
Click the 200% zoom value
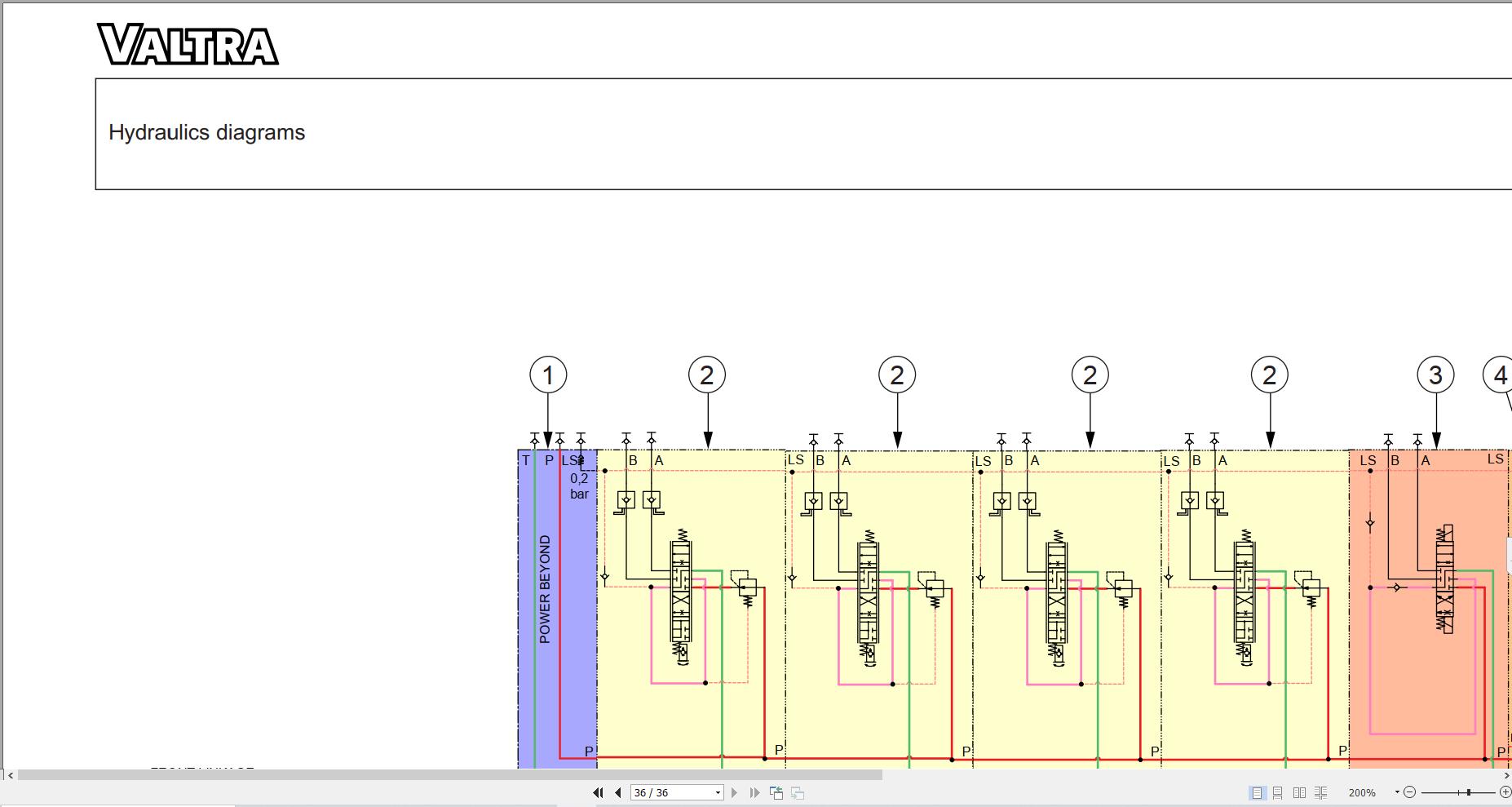[x=1362, y=792]
